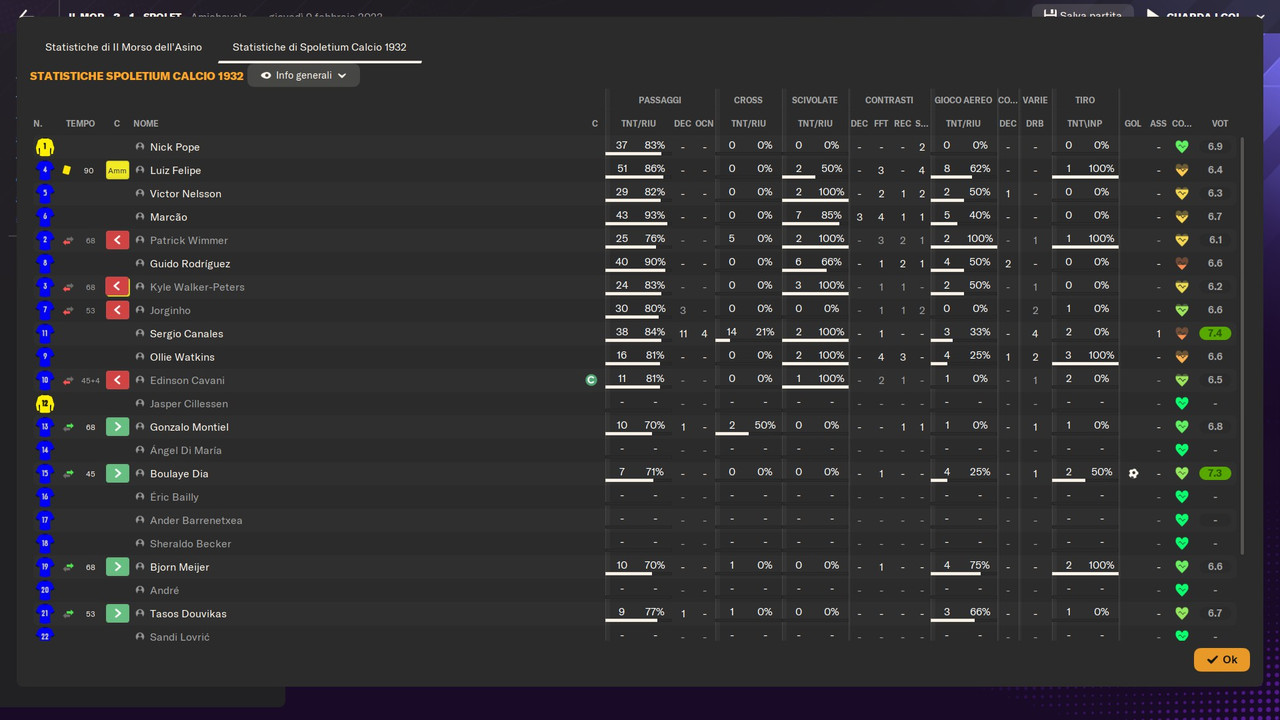Image resolution: width=1280 pixels, height=720 pixels.
Task: Click the person profile icon beside Ollie Watkins
Action: [140, 357]
